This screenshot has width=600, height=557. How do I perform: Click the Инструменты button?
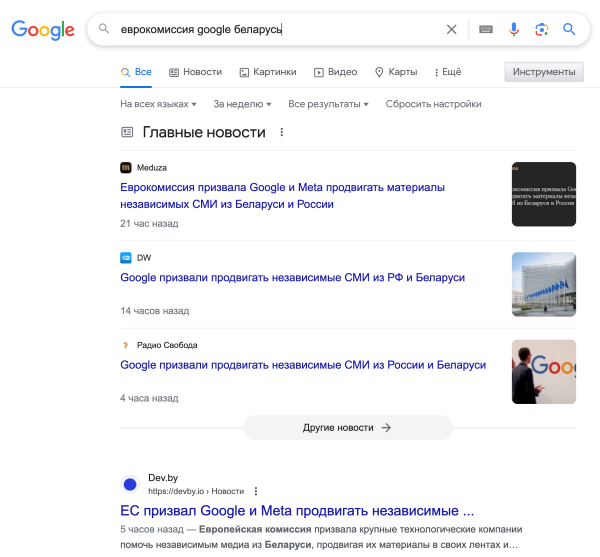tap(544, 72)
